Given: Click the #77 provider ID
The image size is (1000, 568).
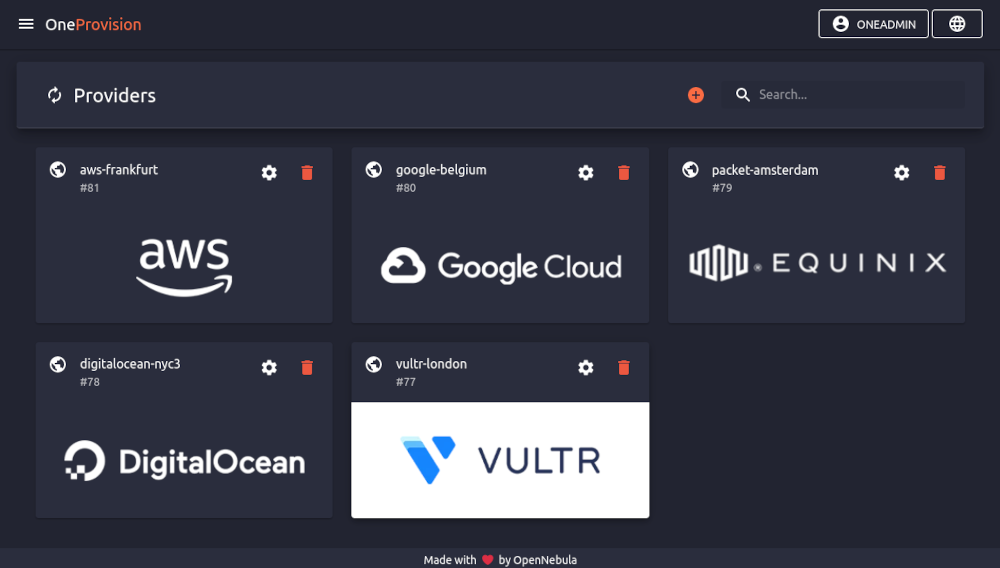Looking at the screenshot, I should 406,382.
